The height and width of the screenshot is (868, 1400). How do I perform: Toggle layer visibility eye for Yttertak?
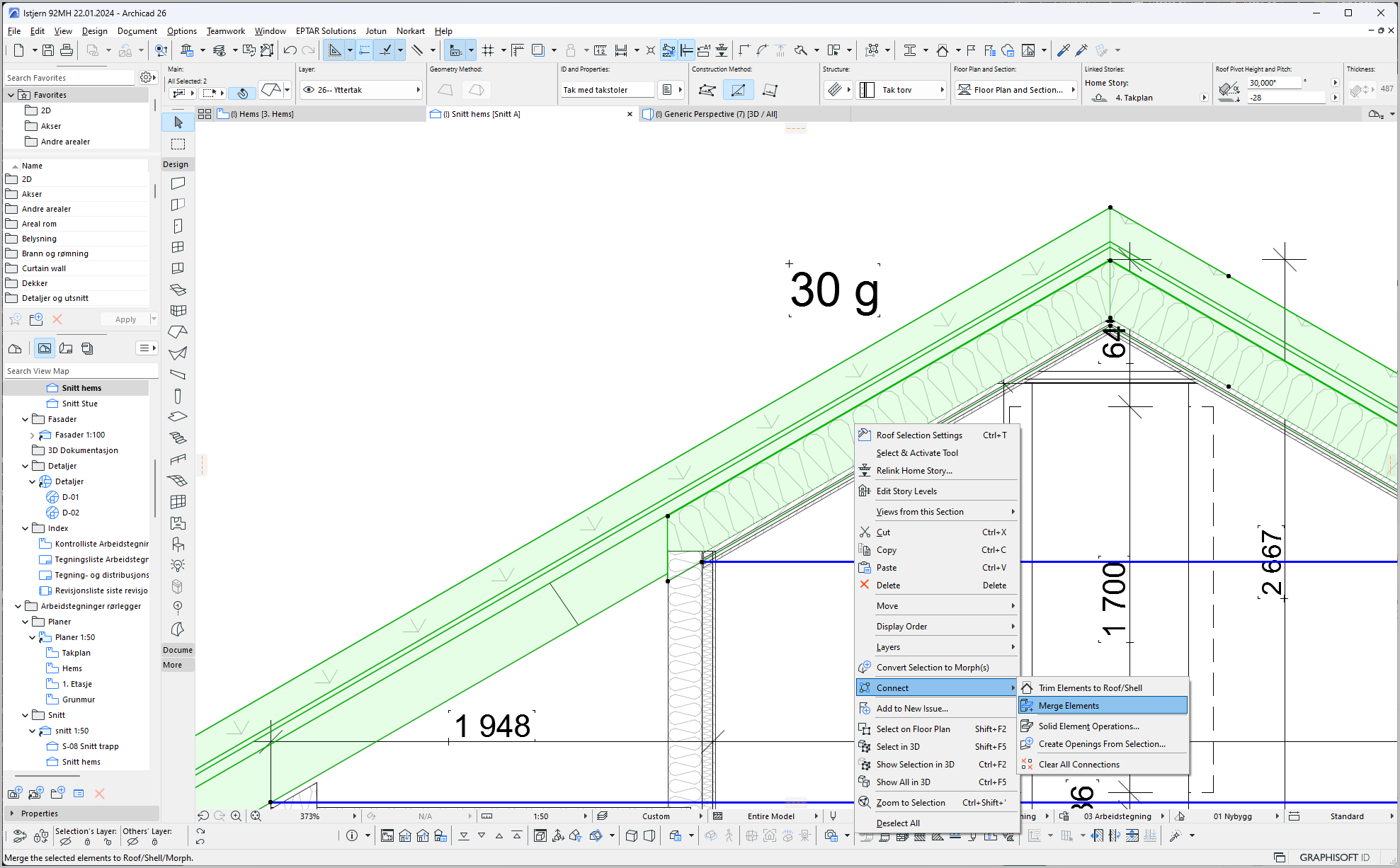309,90
